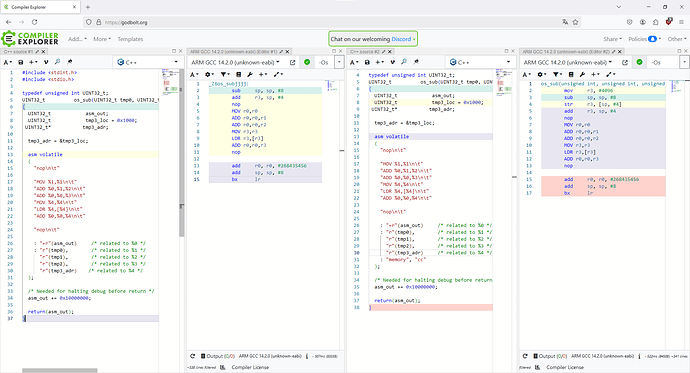Toggle Vim mode in source #1 editor

pos(46,62)
